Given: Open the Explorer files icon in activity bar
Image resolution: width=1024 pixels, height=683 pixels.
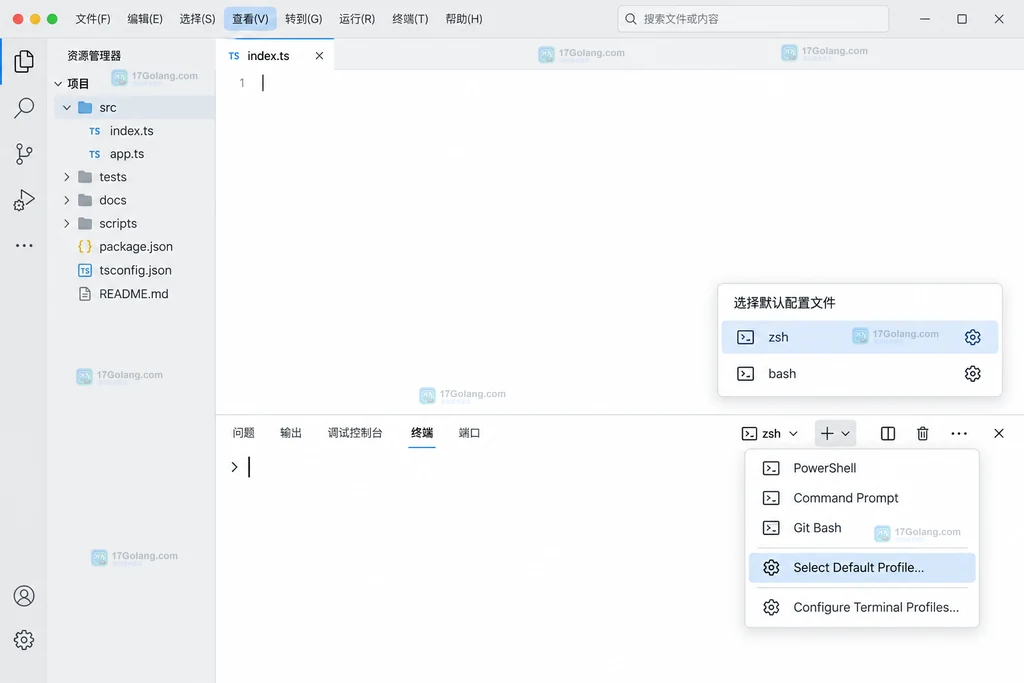Looking at the screenshot, I should click(24, 61).
